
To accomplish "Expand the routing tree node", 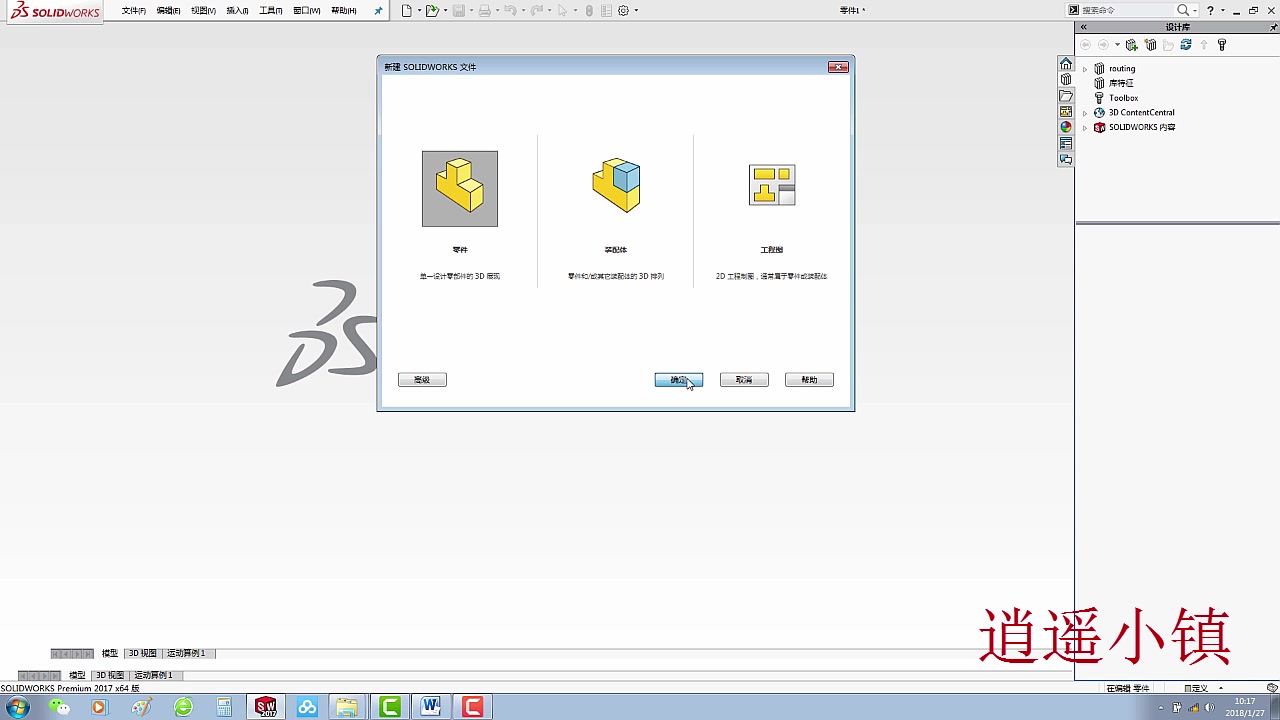I will pos(1085,69).
